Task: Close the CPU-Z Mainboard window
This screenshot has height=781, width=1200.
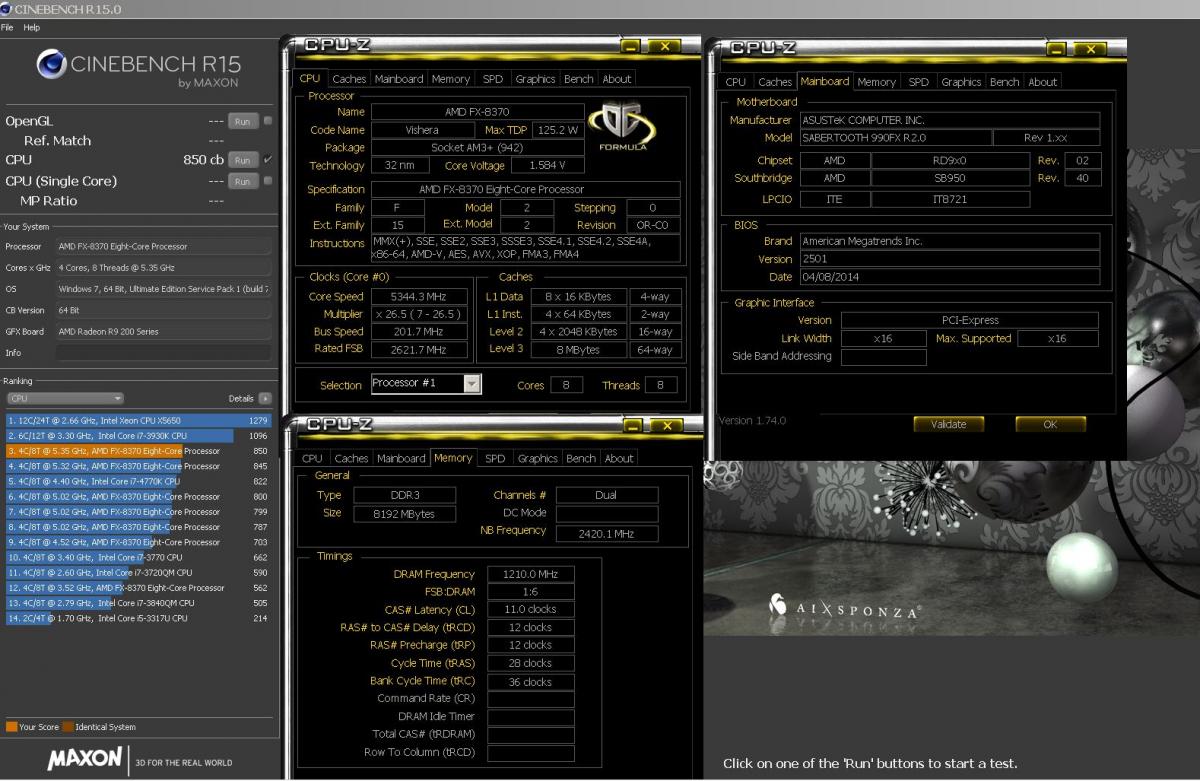Action: pyautogui.click(x=1090, y=49)
